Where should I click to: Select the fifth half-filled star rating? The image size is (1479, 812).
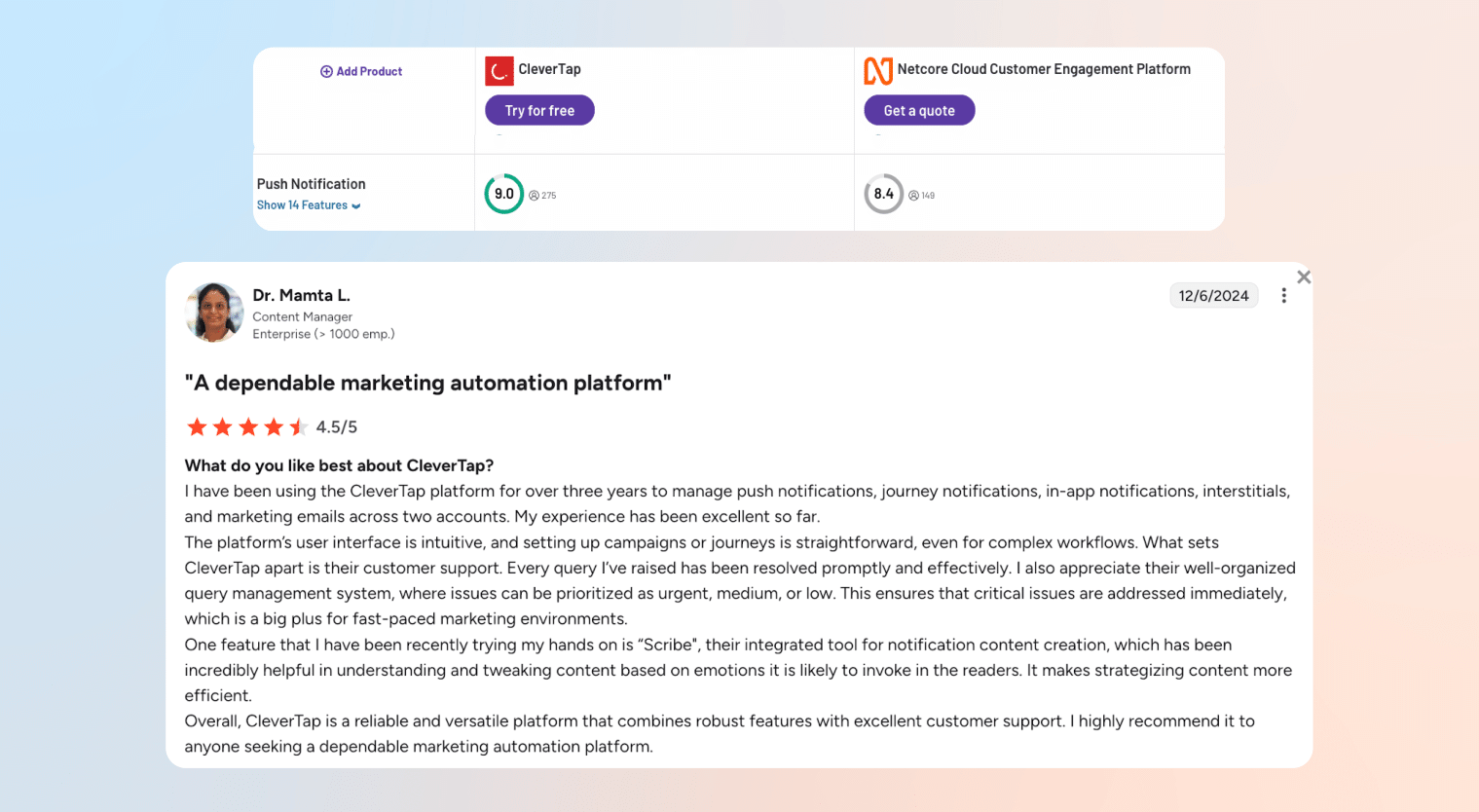298,426
